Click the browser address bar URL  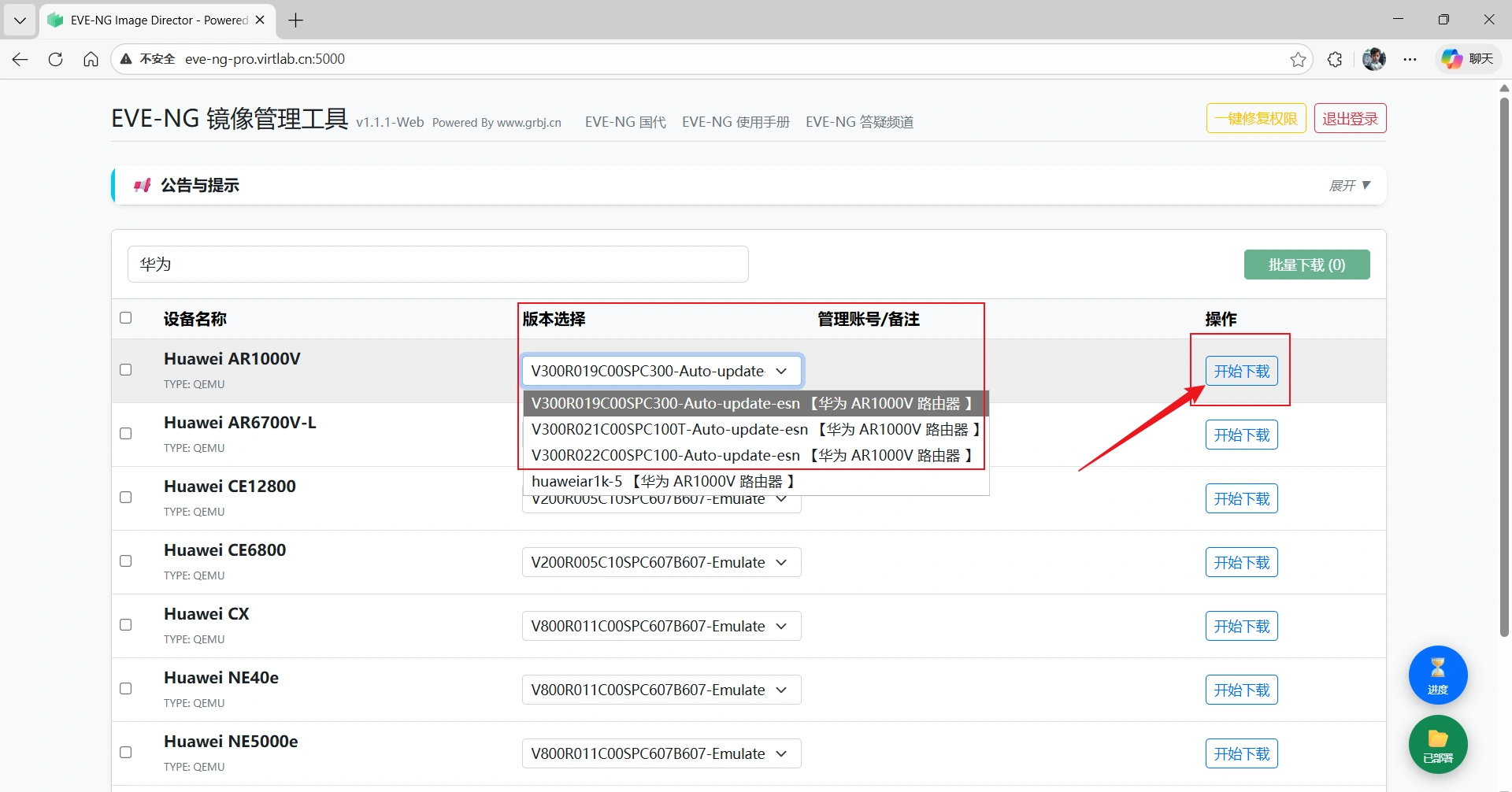coord(265,59)
